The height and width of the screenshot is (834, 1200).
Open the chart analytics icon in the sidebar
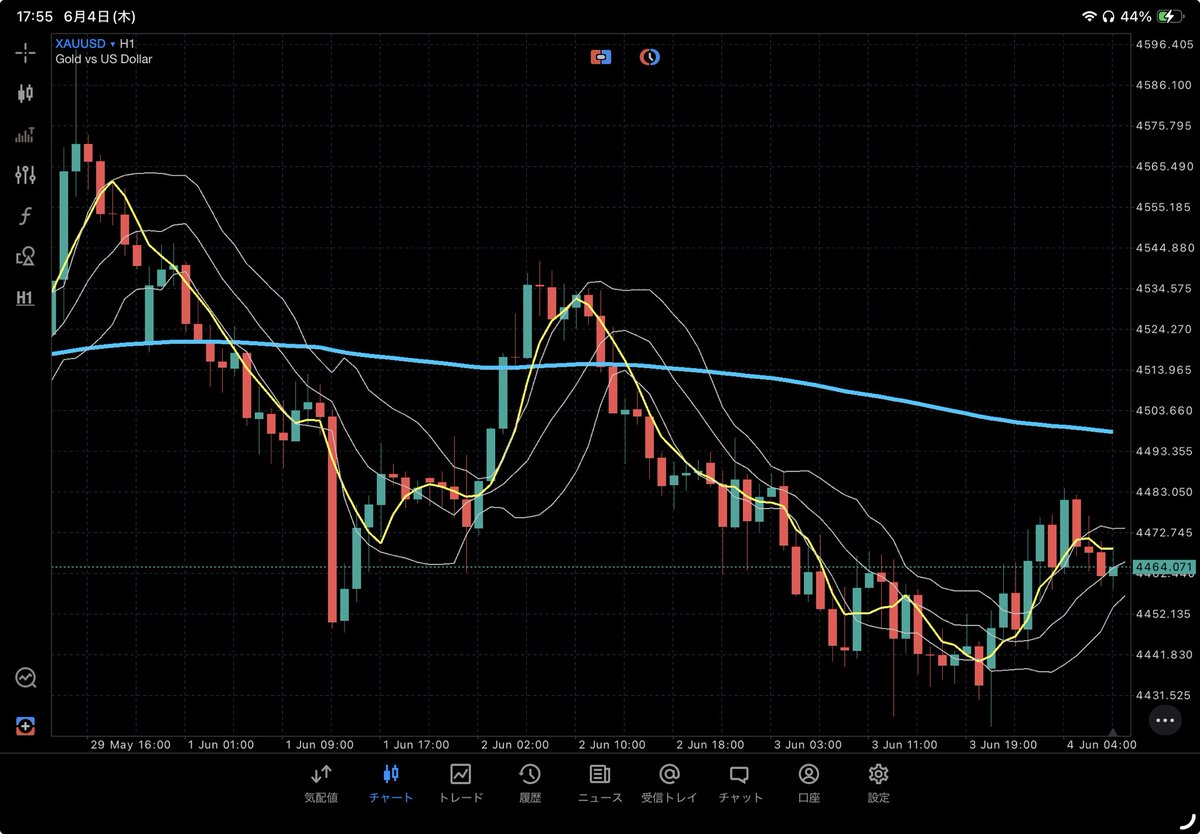click(25, 678)
